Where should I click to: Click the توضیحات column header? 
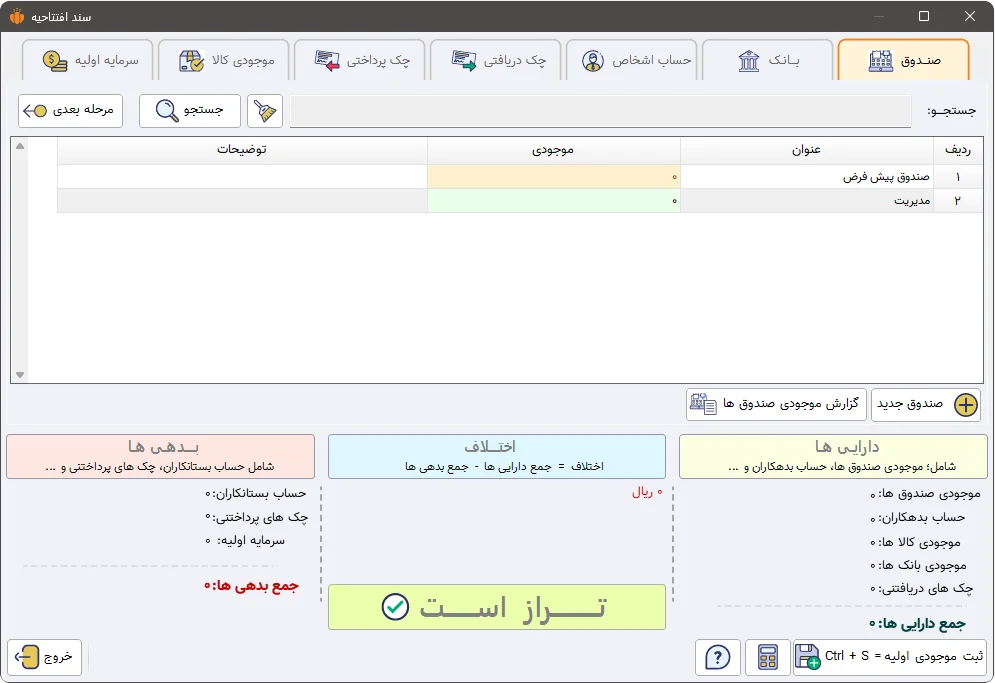[x=242, y=150]
